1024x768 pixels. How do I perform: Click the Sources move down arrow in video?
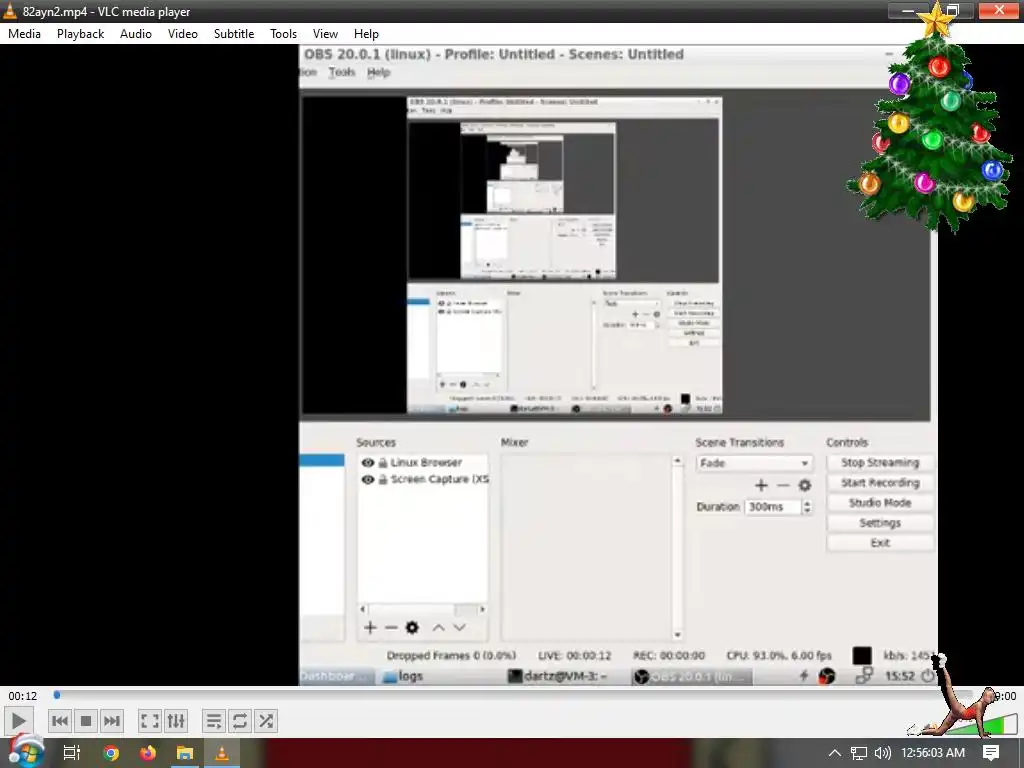[x=460, y=628]
